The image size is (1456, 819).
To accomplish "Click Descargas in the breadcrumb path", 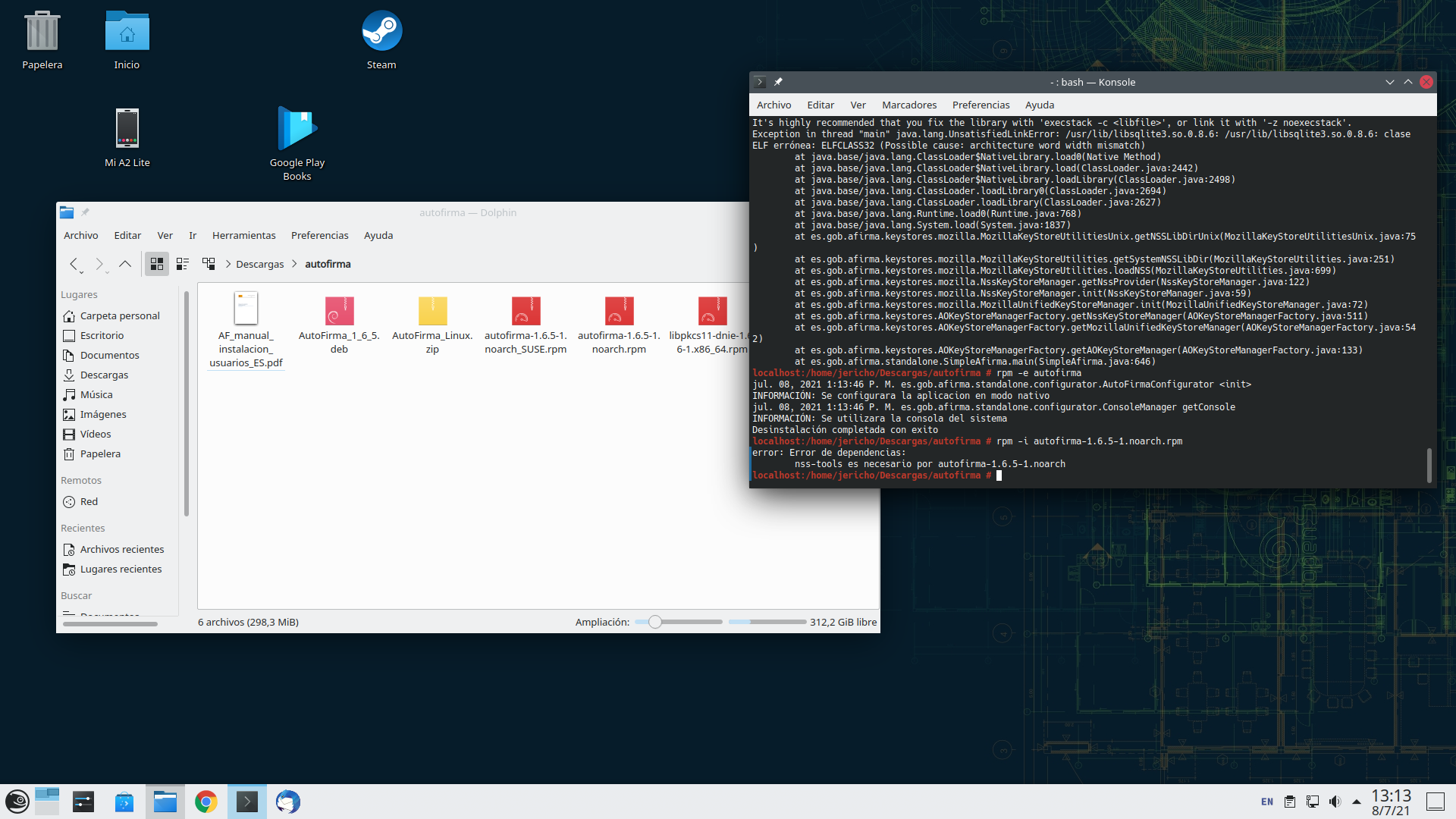I will point(259,264).
